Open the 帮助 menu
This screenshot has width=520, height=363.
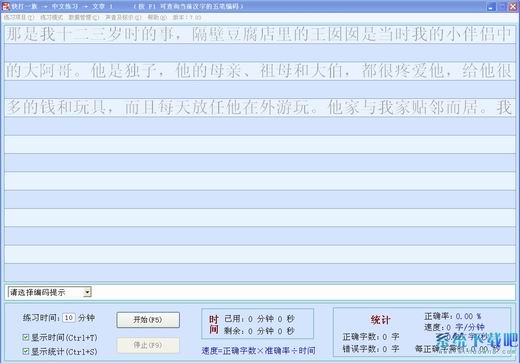click(157, 17)
